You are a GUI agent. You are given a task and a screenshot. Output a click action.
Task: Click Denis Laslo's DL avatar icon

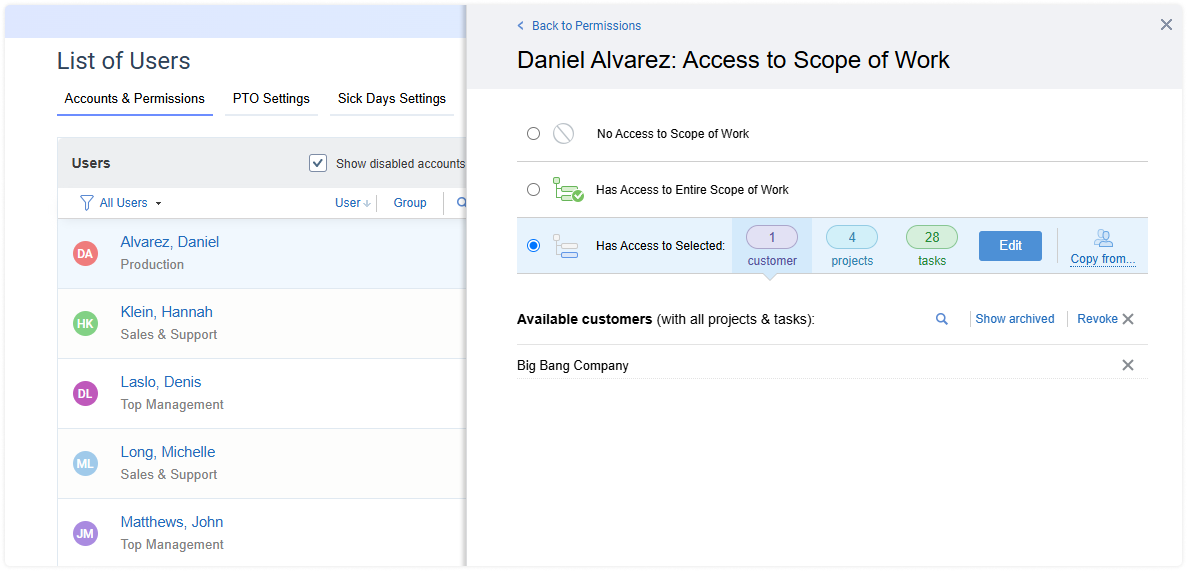tap(85, 394)
